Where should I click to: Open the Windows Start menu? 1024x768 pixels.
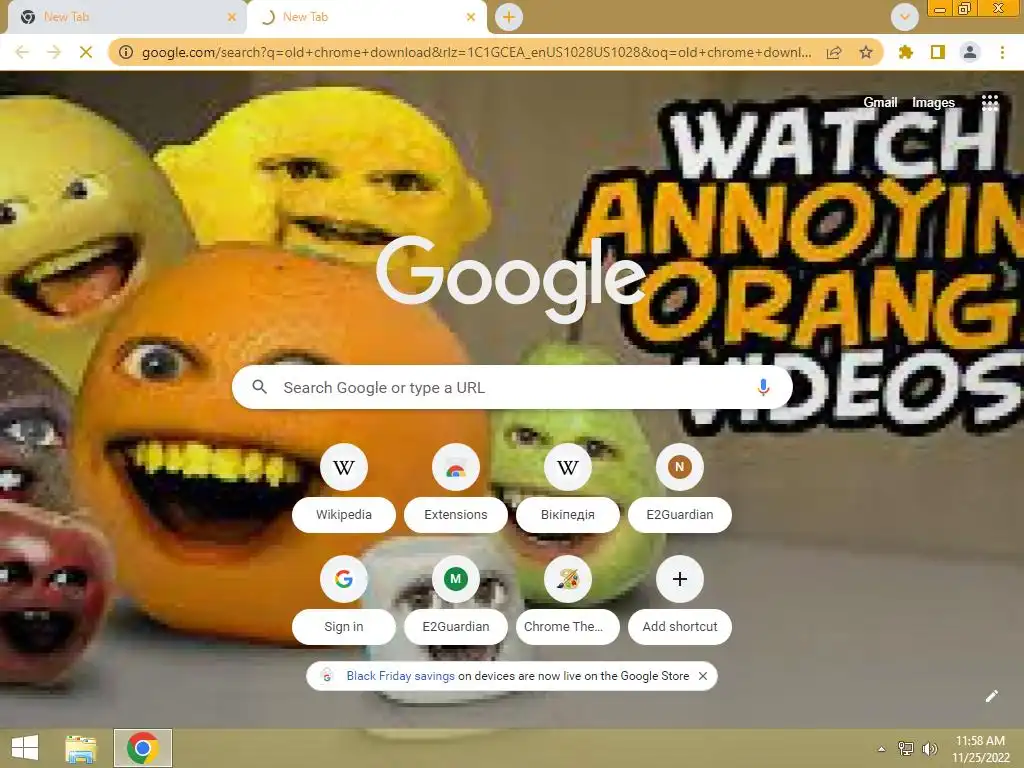click(25, 748)
